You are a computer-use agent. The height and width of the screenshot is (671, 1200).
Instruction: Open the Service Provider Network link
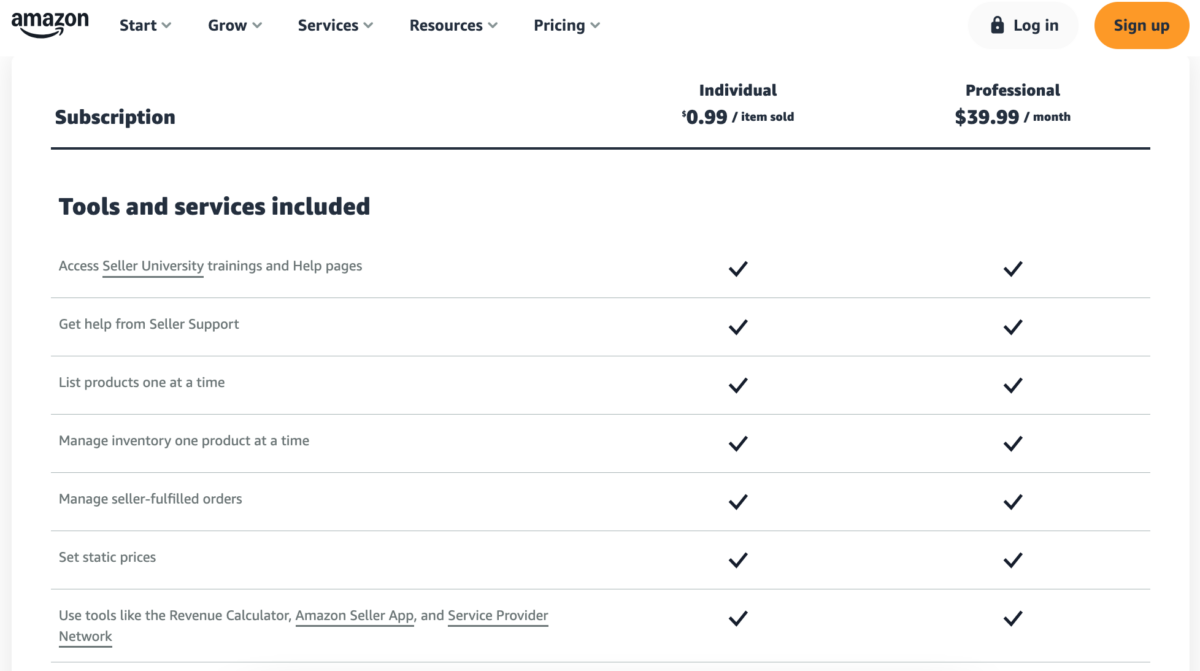pos(497,615)
